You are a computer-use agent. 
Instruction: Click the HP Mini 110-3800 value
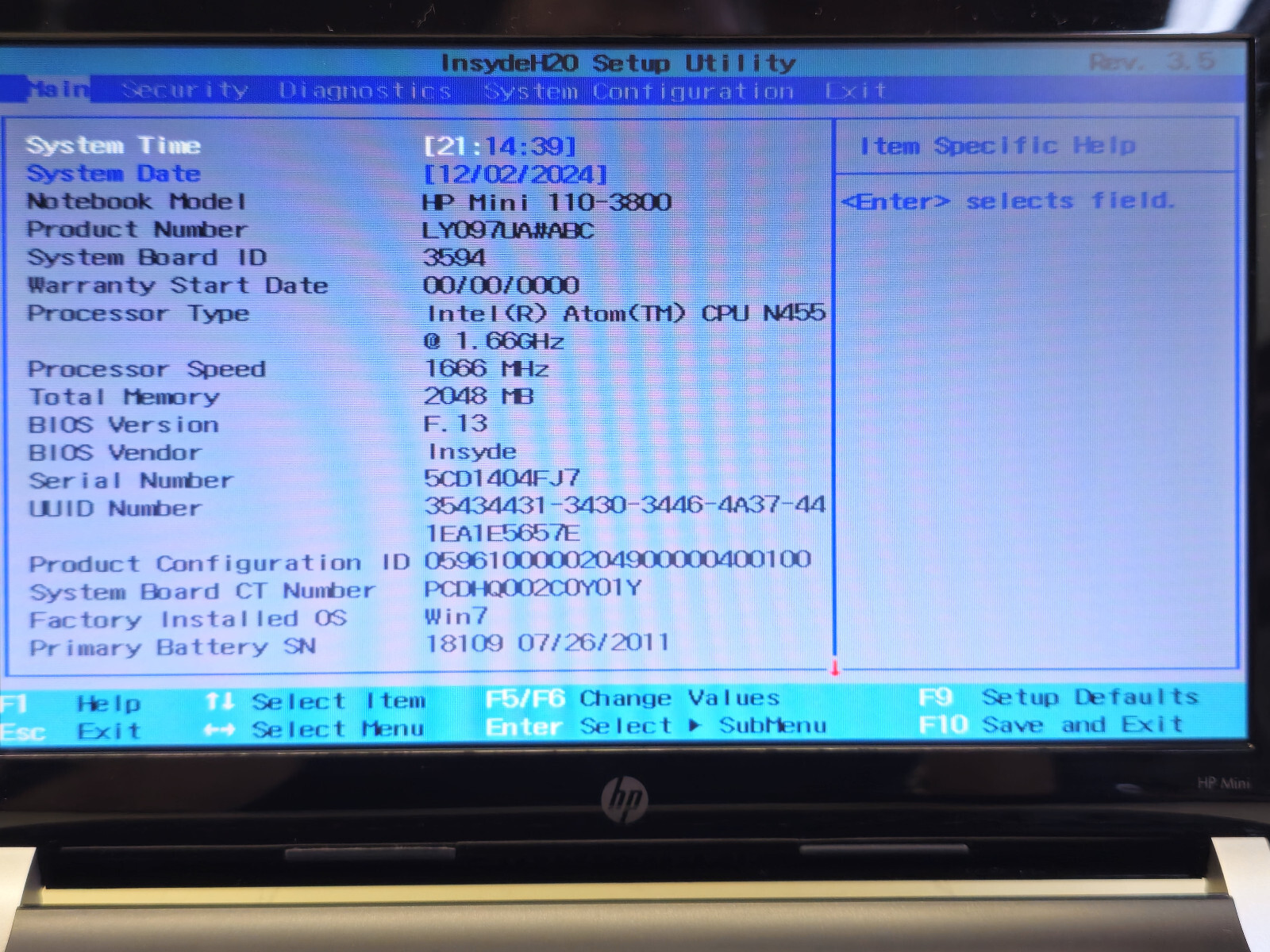coord(547,202)
